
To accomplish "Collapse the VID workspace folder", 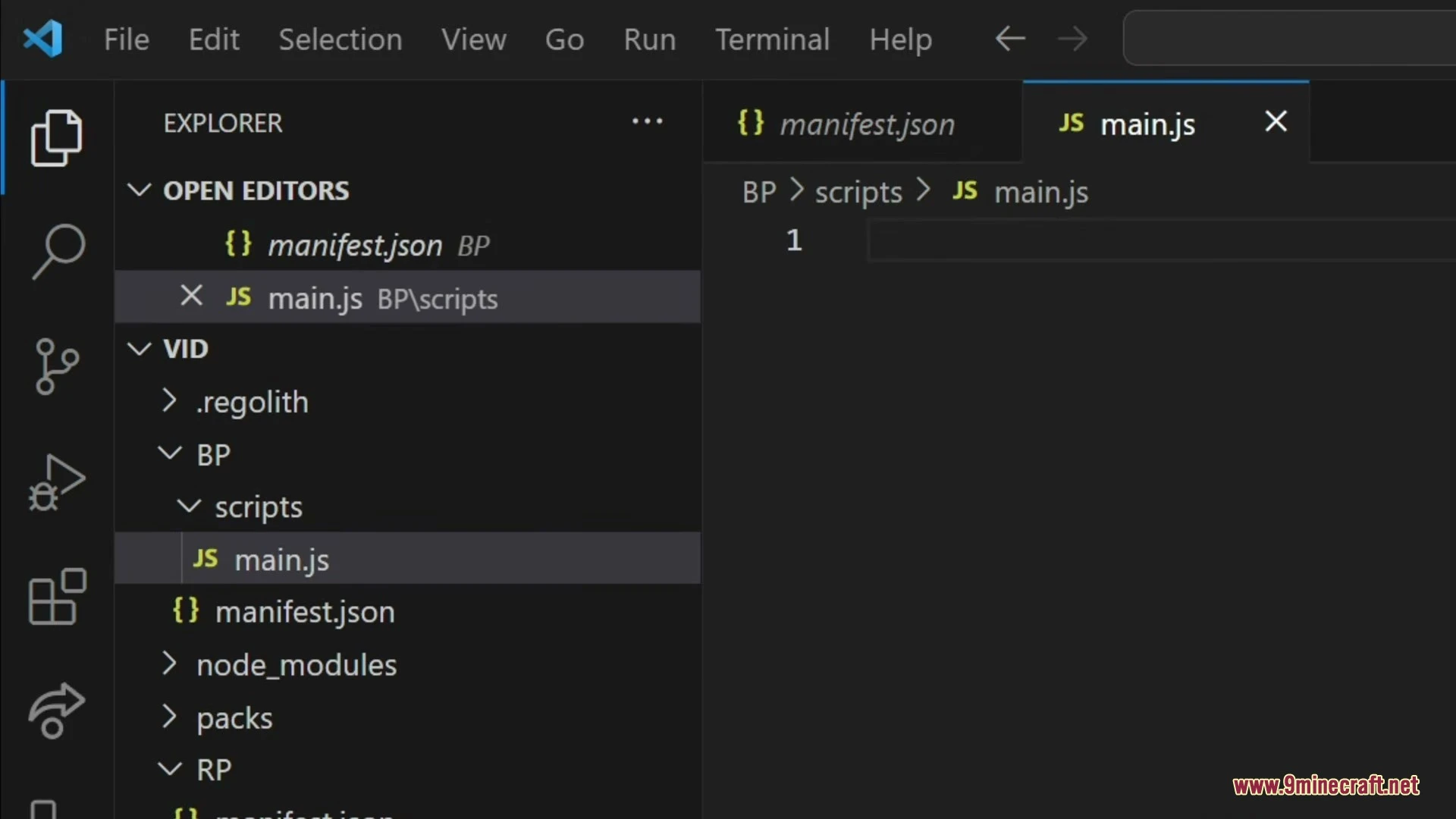I will 140,349.
